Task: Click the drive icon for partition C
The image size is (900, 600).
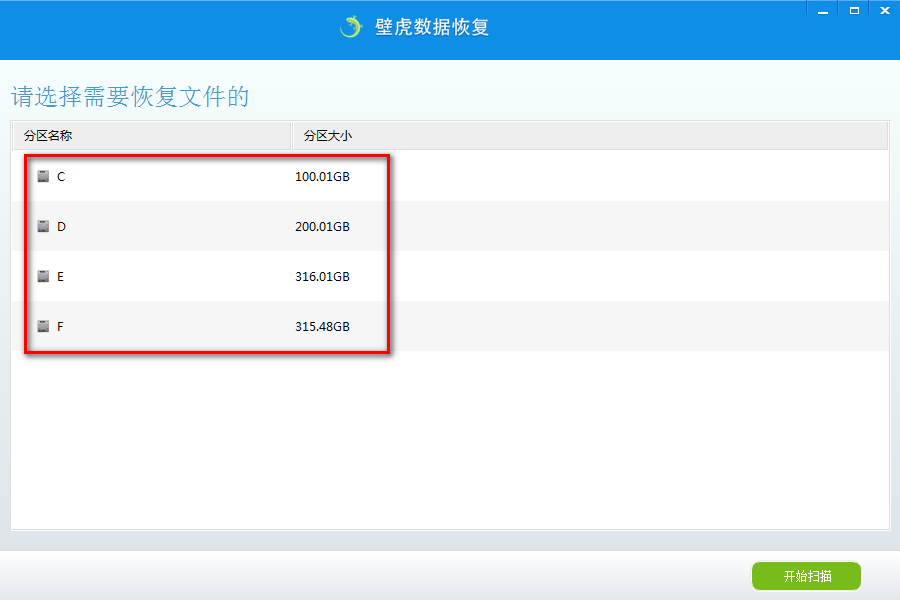Action: tap(43, 176)
